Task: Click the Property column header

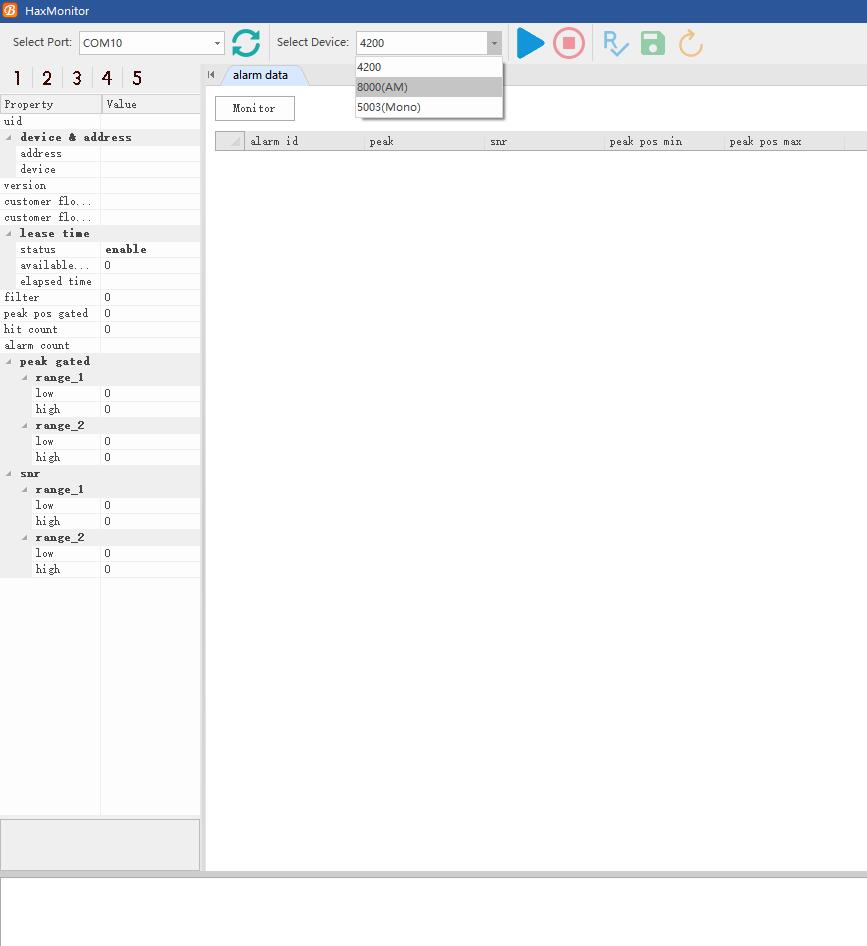Action: point(51,104)
